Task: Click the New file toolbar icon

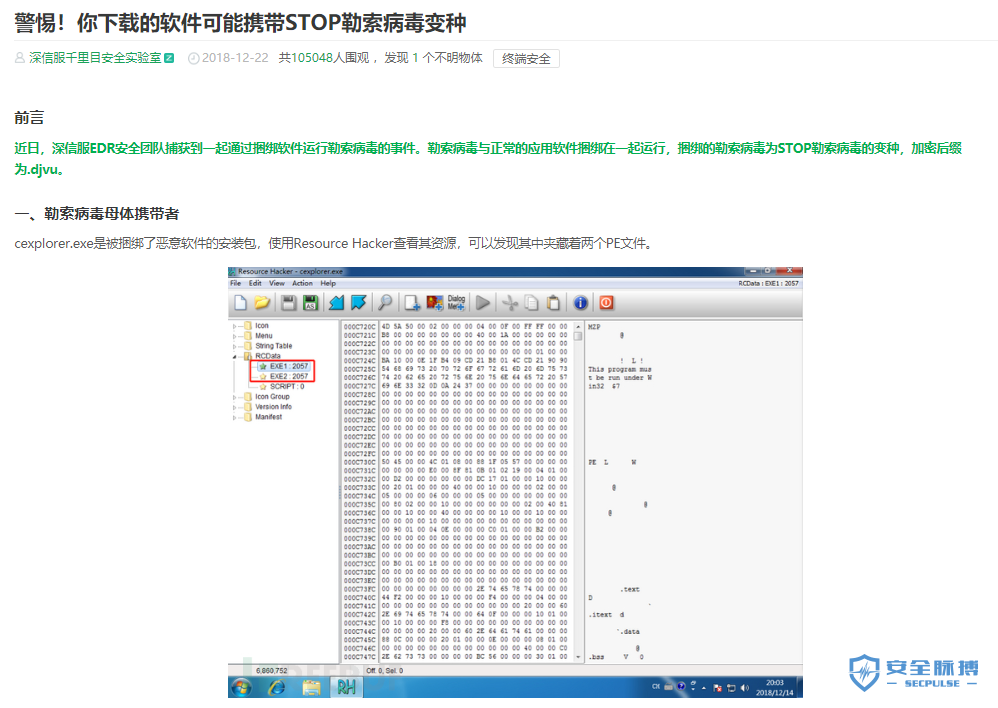Action: pyautogui.click(x=241, y=303)
